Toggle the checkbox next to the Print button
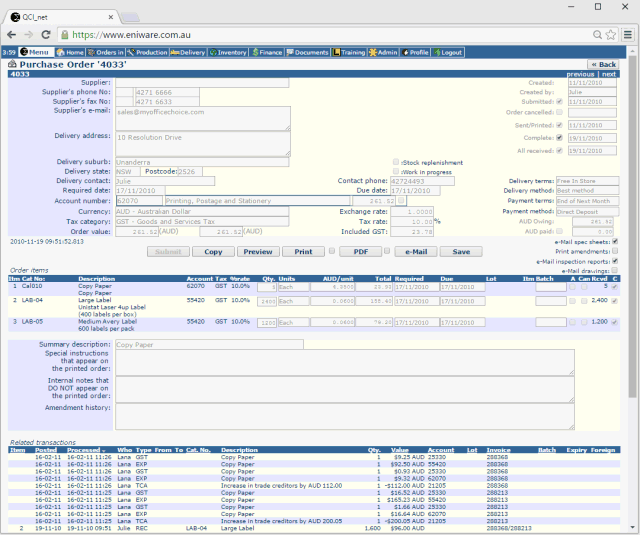The width and height of the screenshot is (640, 535). point(332,251)
